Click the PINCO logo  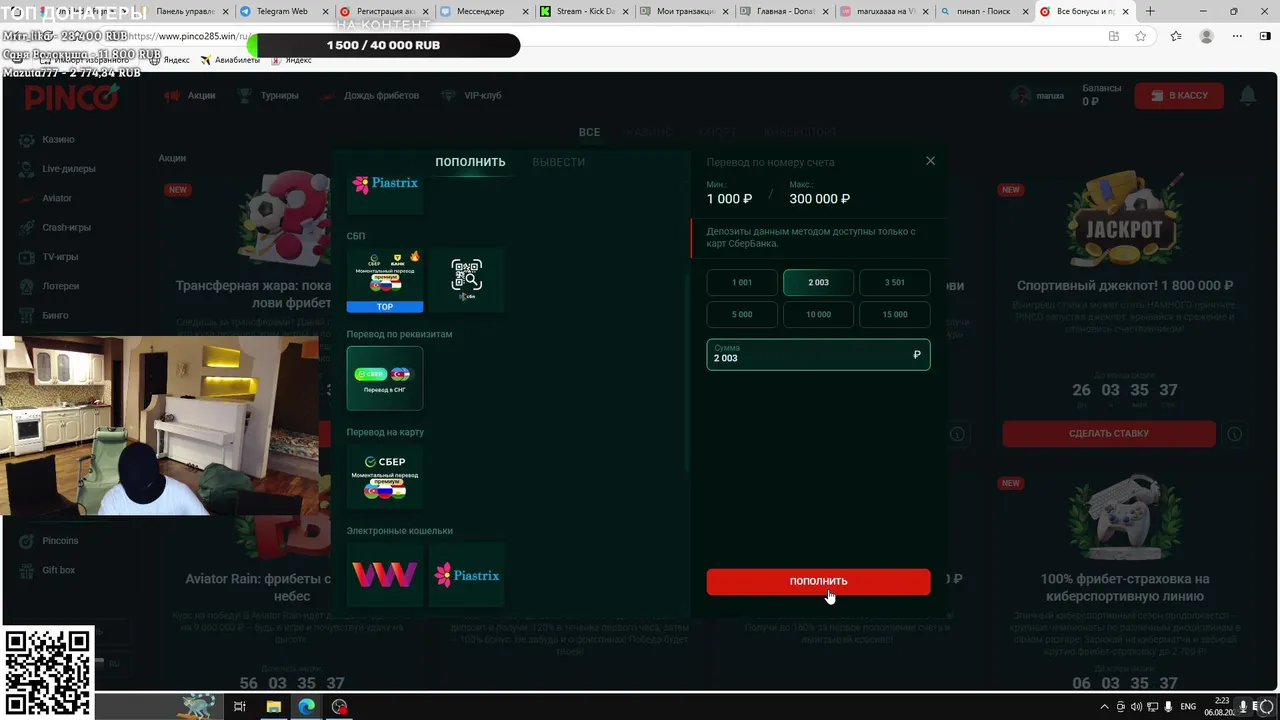(72, 96)
